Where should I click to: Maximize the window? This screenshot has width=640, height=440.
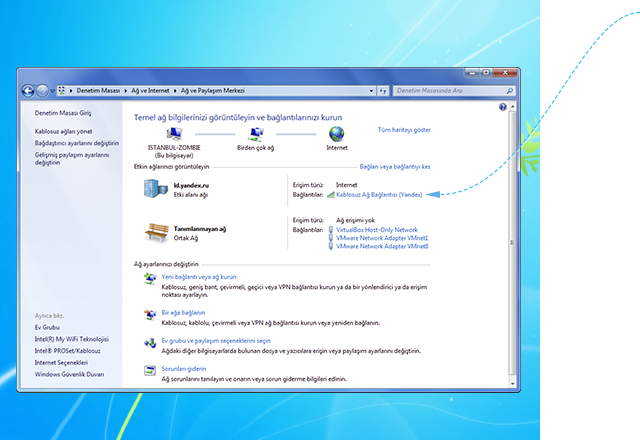click(x=486, y=73)
